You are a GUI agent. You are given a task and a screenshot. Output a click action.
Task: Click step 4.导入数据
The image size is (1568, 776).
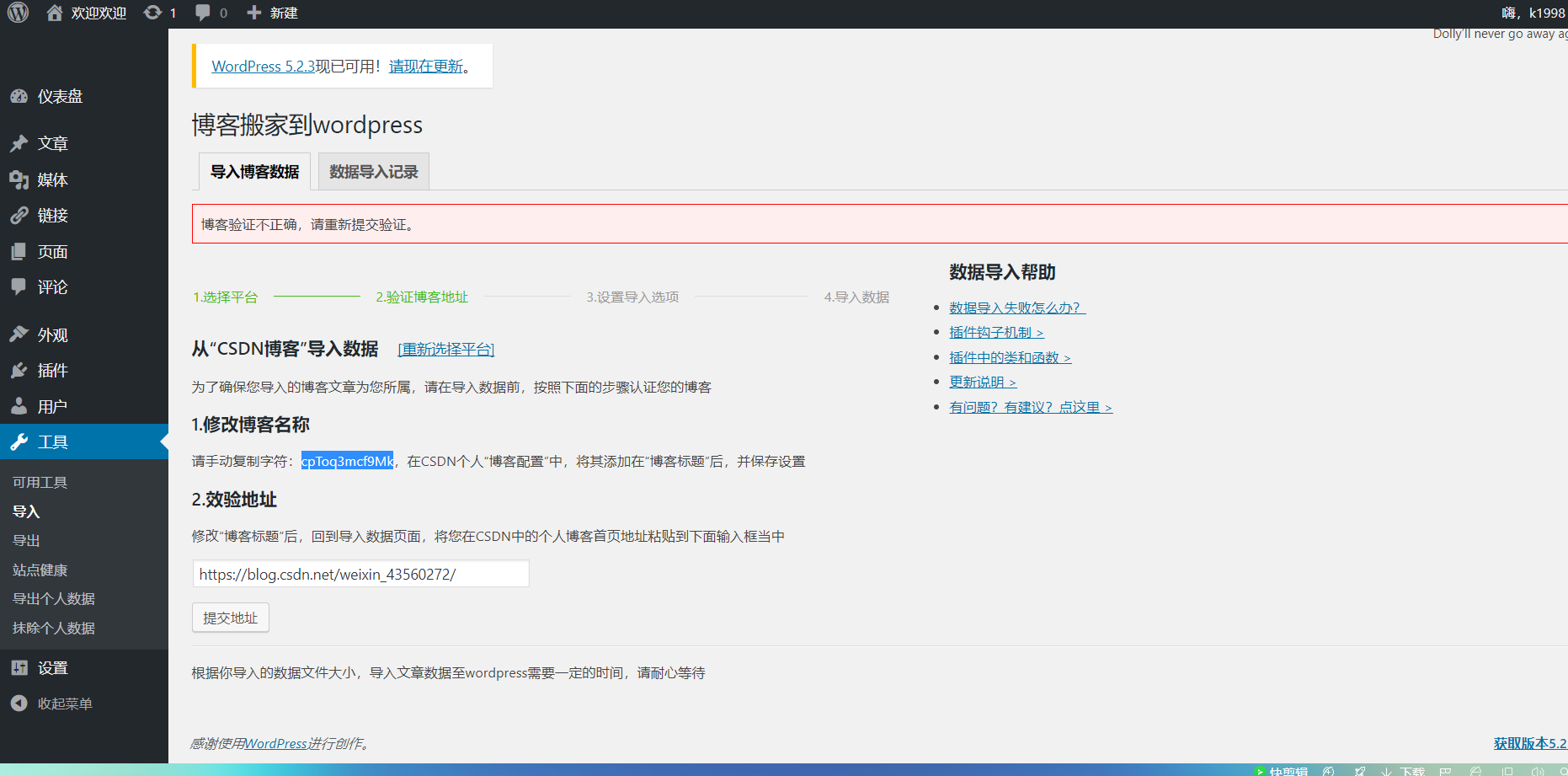(x=856, y=297)
